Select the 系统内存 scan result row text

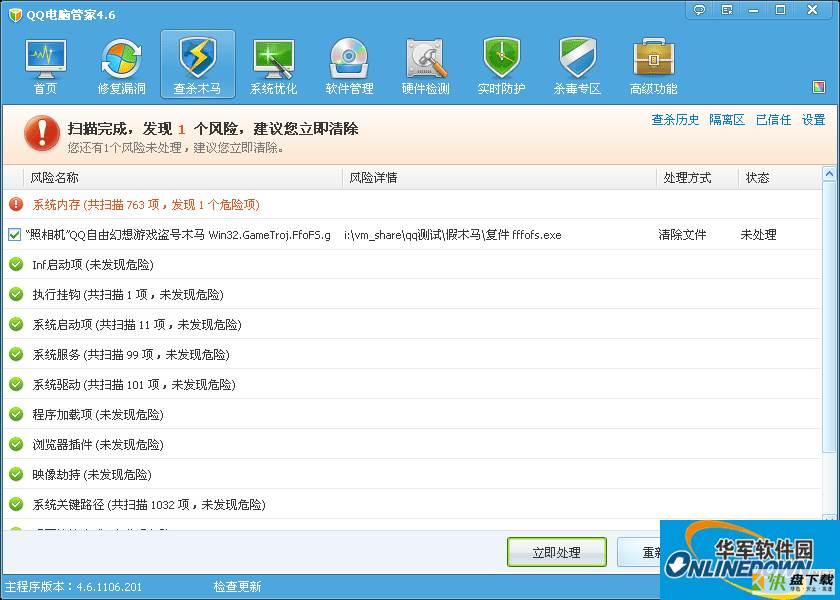[x=146, y=205]
